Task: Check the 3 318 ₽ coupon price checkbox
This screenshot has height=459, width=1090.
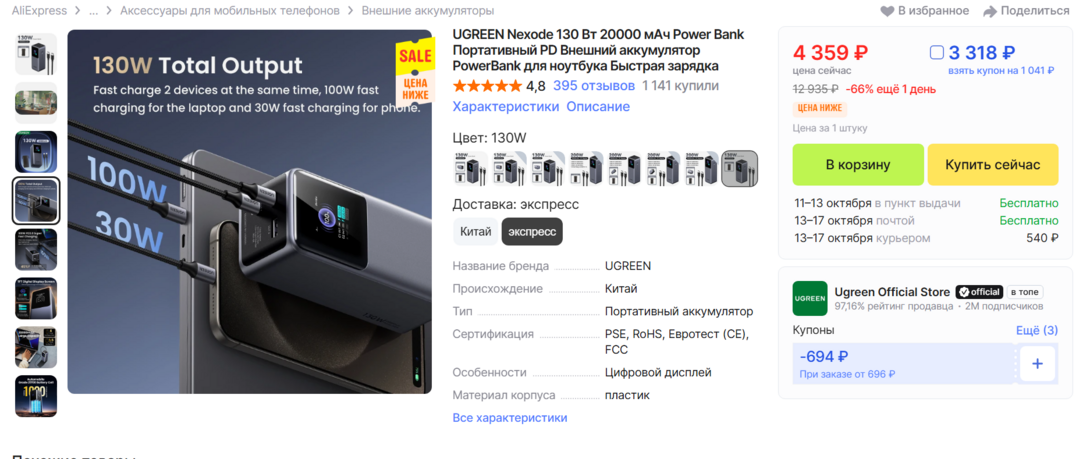Action: point(936,52)
